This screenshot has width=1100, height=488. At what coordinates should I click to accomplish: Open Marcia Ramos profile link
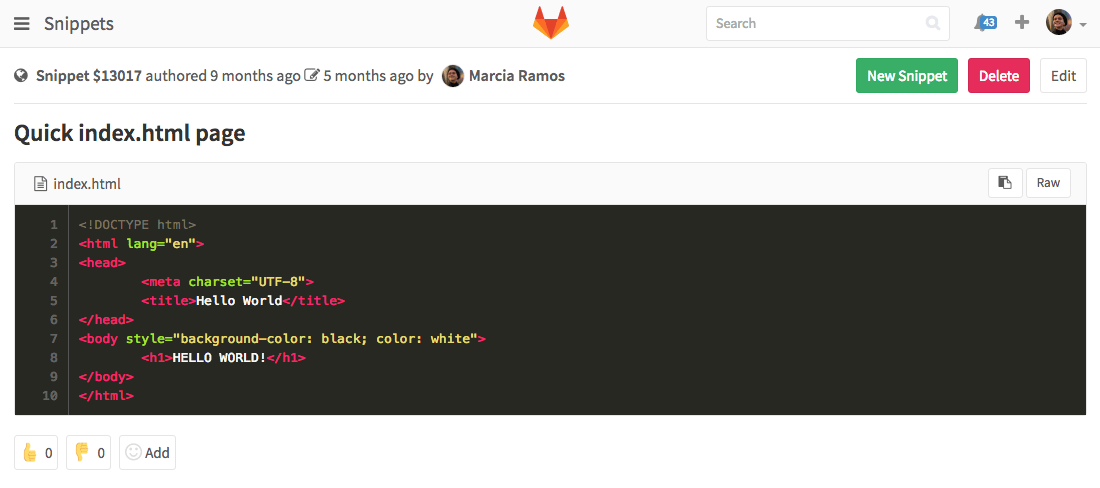(x=516, y=76)
